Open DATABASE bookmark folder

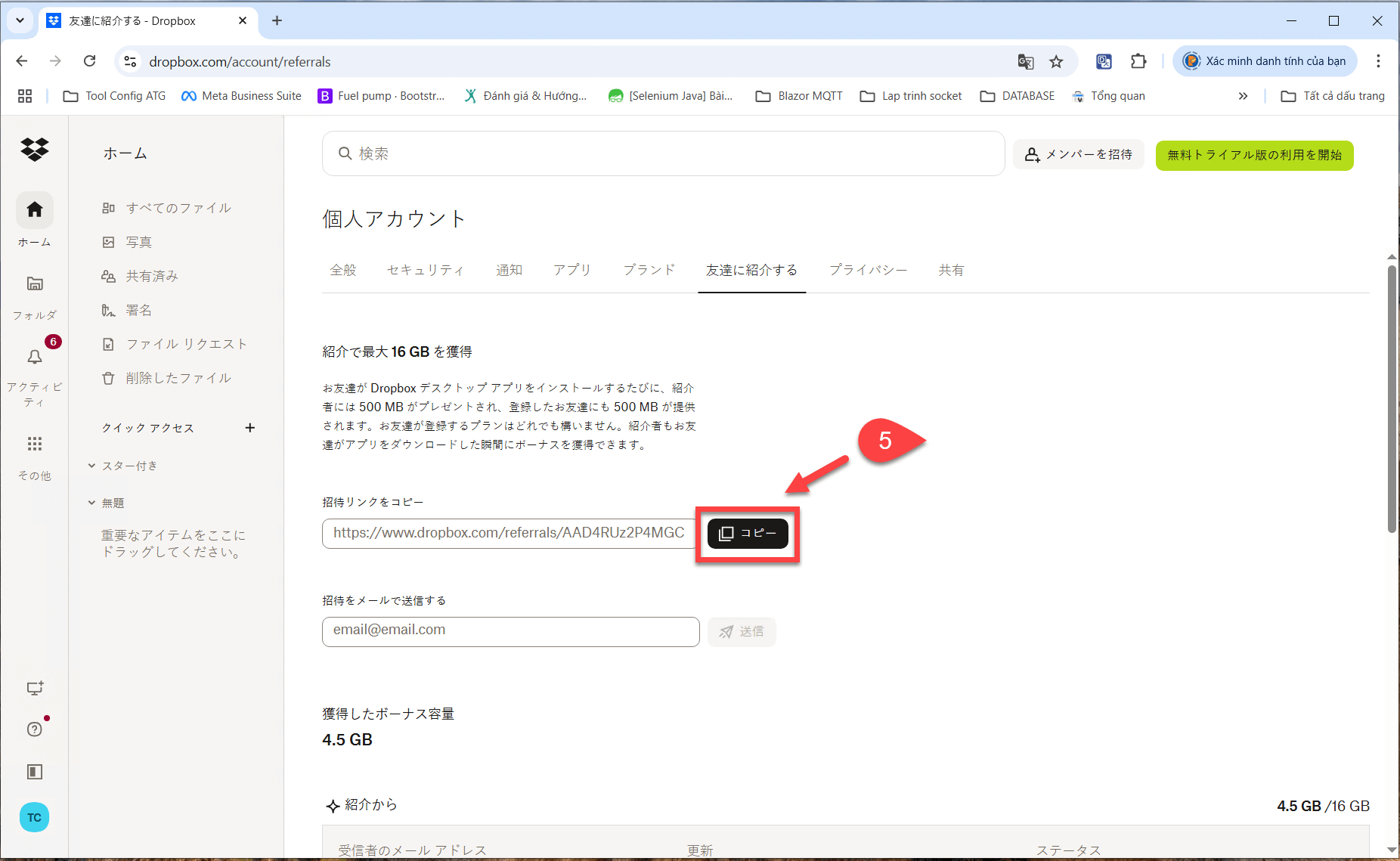(x=1017, y=96)
